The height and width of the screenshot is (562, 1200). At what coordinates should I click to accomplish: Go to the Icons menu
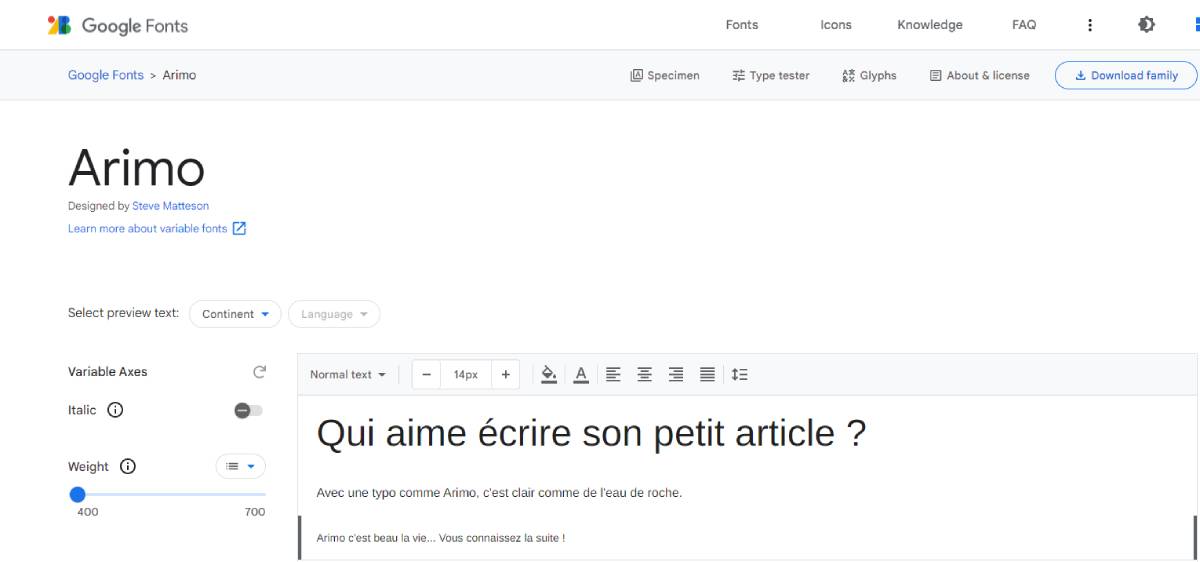(835, 25)
